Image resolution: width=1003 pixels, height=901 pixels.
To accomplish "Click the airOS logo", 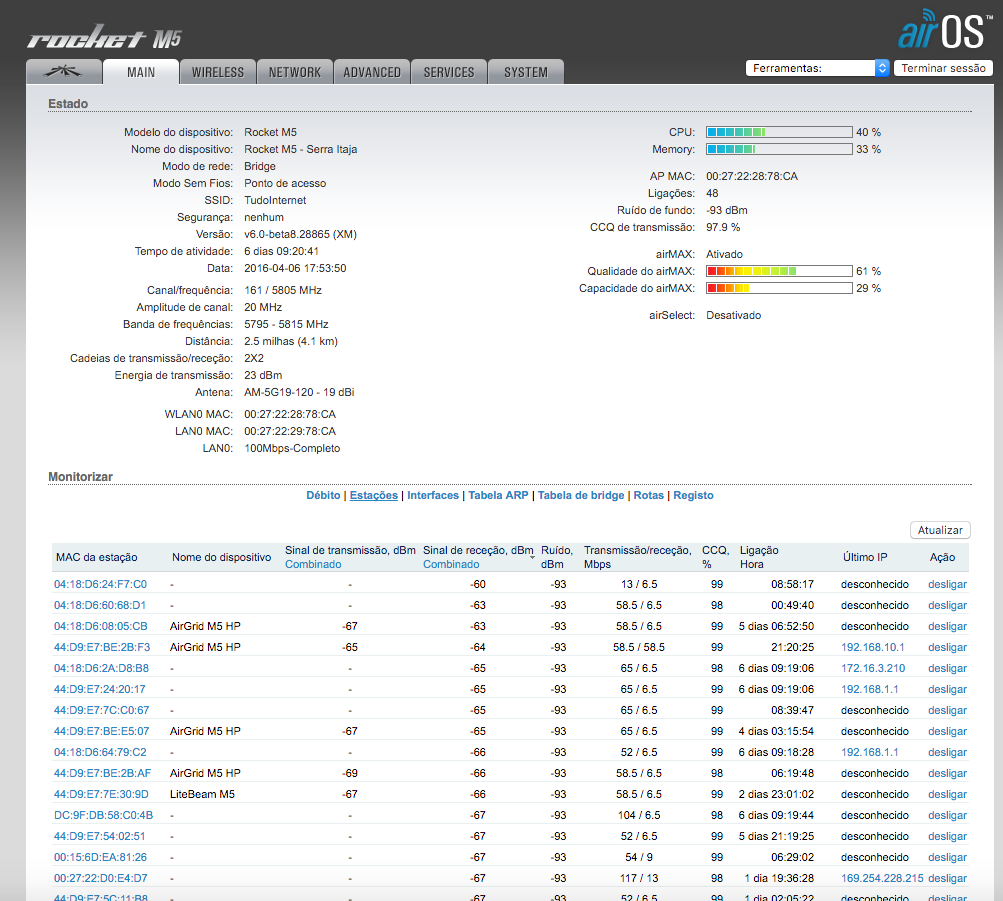I will coord(945,29).
